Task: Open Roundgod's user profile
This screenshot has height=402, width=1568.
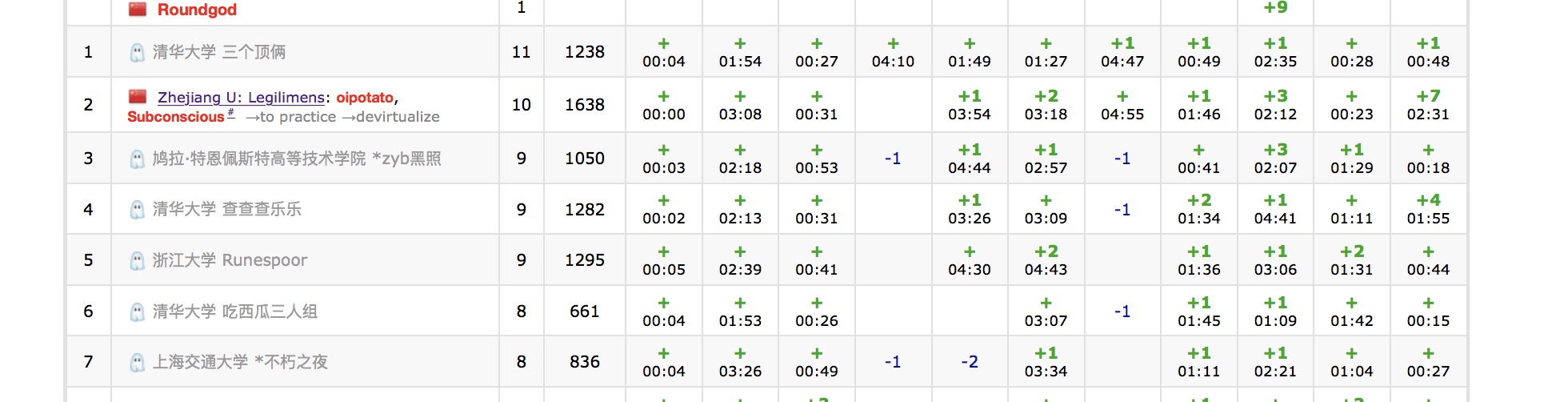Action: click(197, 10)
